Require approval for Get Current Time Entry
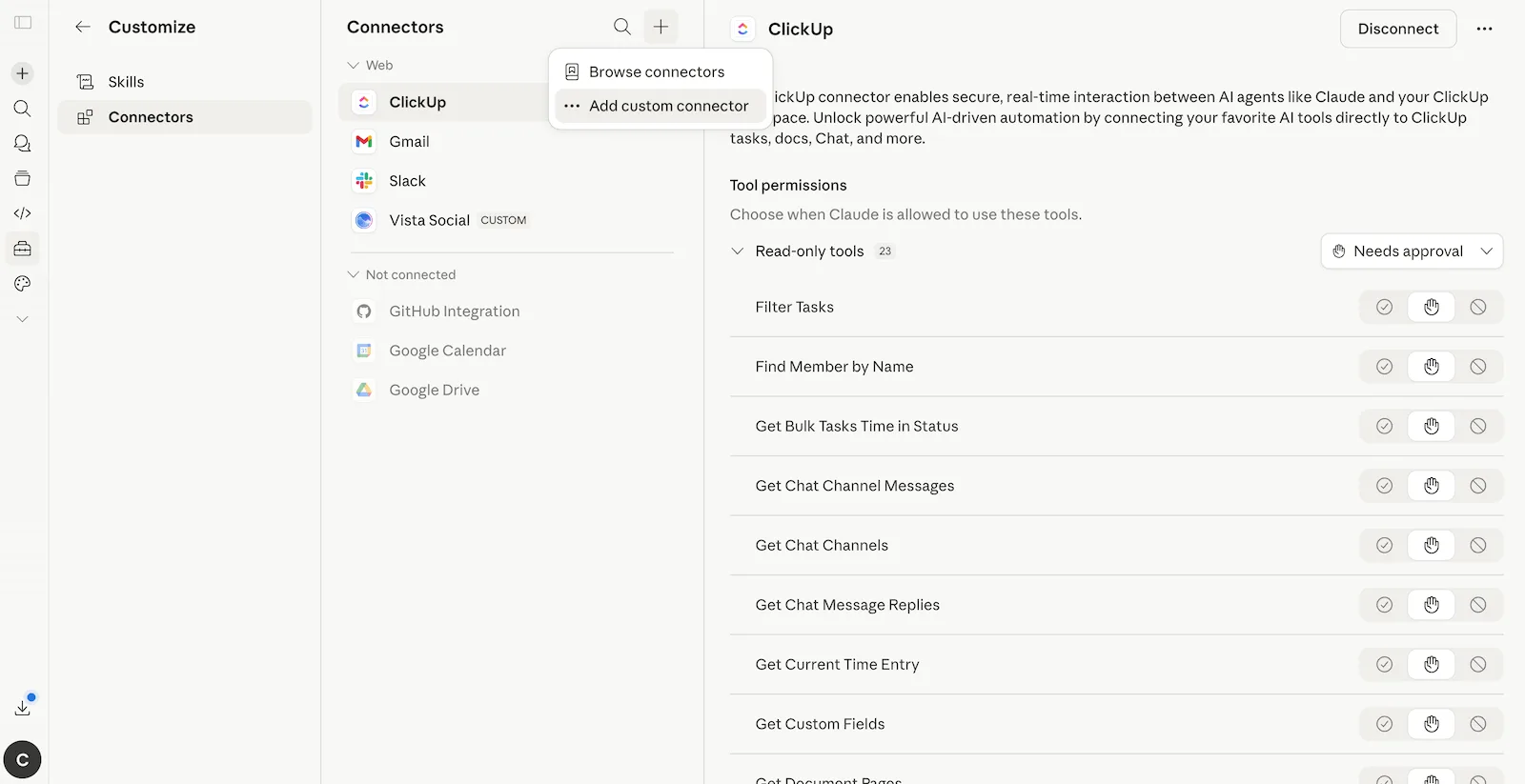Screen dimensions: 1525x784 pyautogui.click(x=1431, y=664)
